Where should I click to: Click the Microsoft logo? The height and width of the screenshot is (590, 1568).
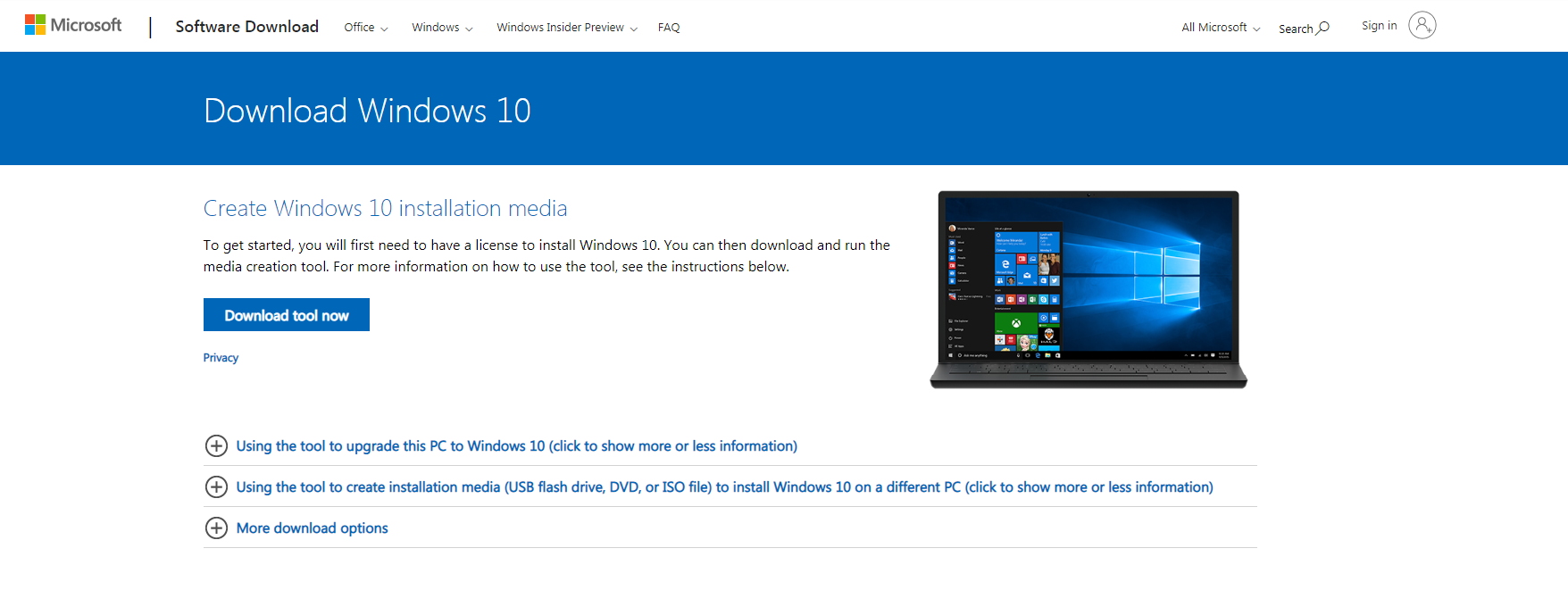coord(73,25)
